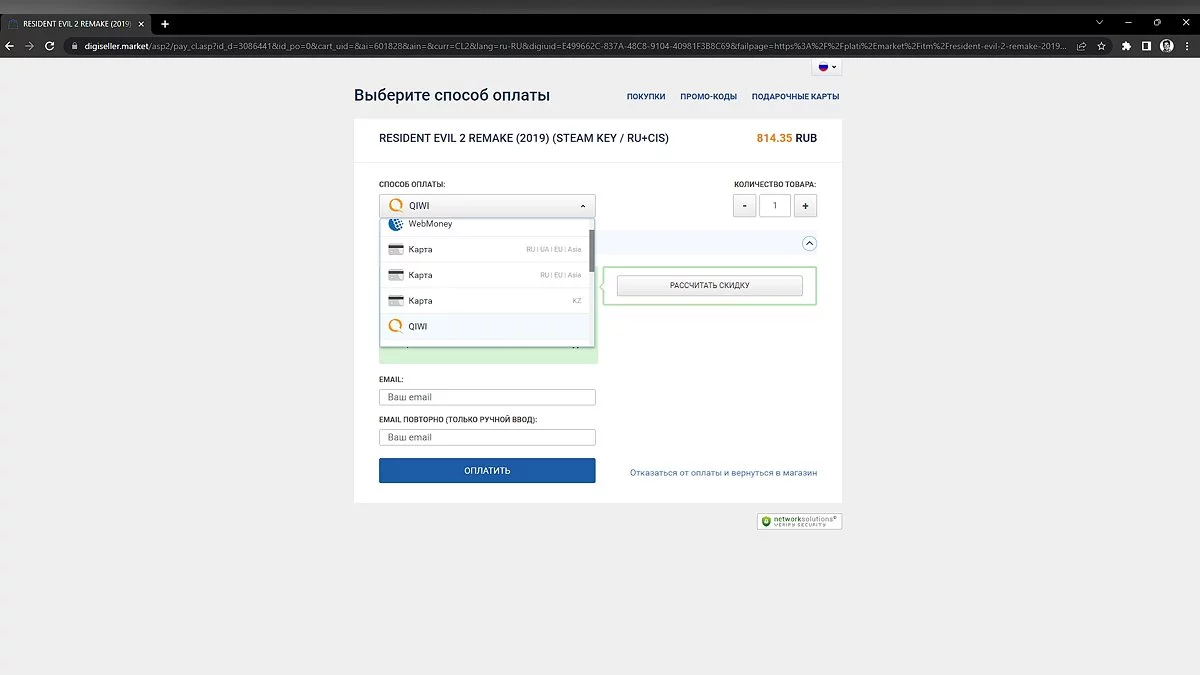The height and width of the screenshot is (675, 1200).
Task: Reload the page with refresh icon
Action: pos(50,46)
